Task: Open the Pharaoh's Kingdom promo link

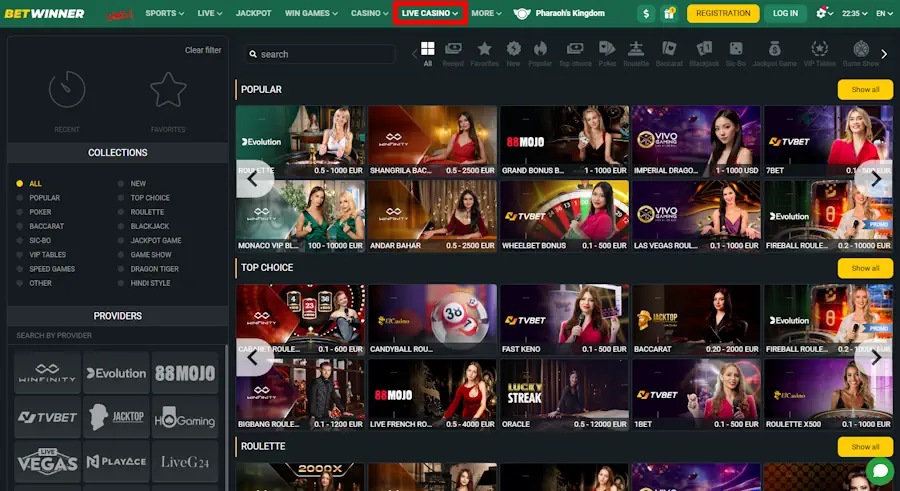Action: [559, 13]
